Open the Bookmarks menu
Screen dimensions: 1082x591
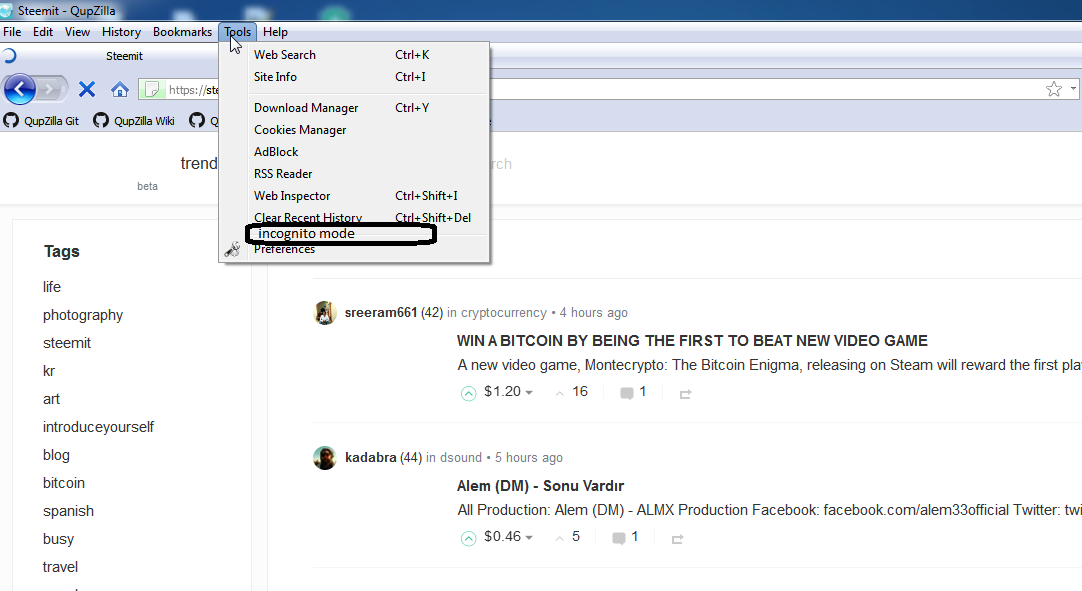pos(182,32)
